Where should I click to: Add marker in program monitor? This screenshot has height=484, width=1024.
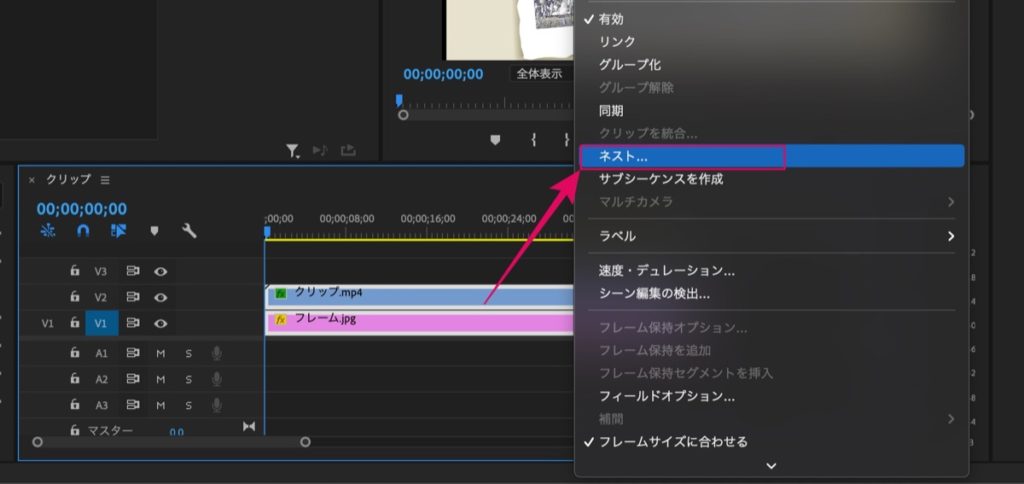495,139
